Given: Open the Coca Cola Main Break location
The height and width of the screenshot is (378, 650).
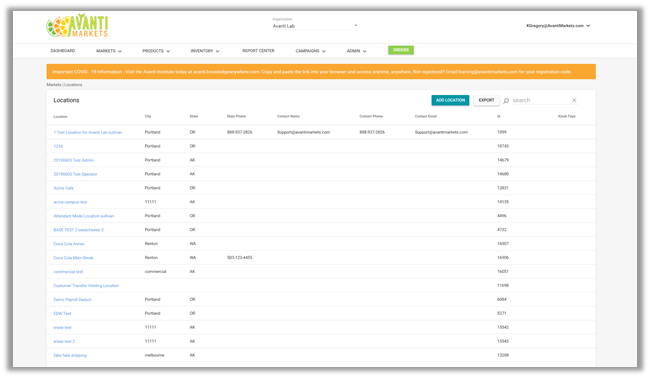Looking at the screenshot, I should (73, 258).
